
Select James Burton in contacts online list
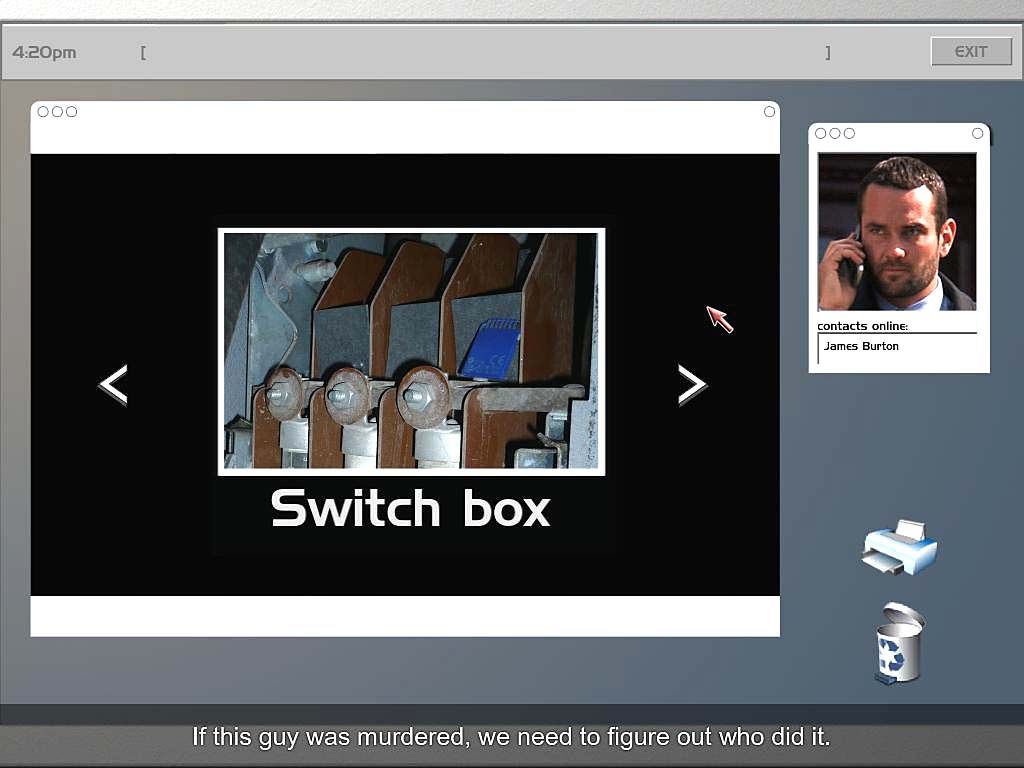coord(861,347)
